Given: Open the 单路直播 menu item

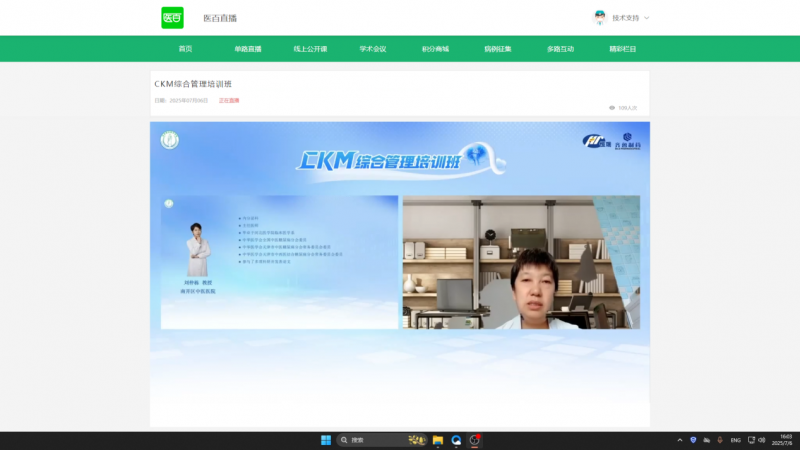Looking at the screenshot, I should point(247,49).
